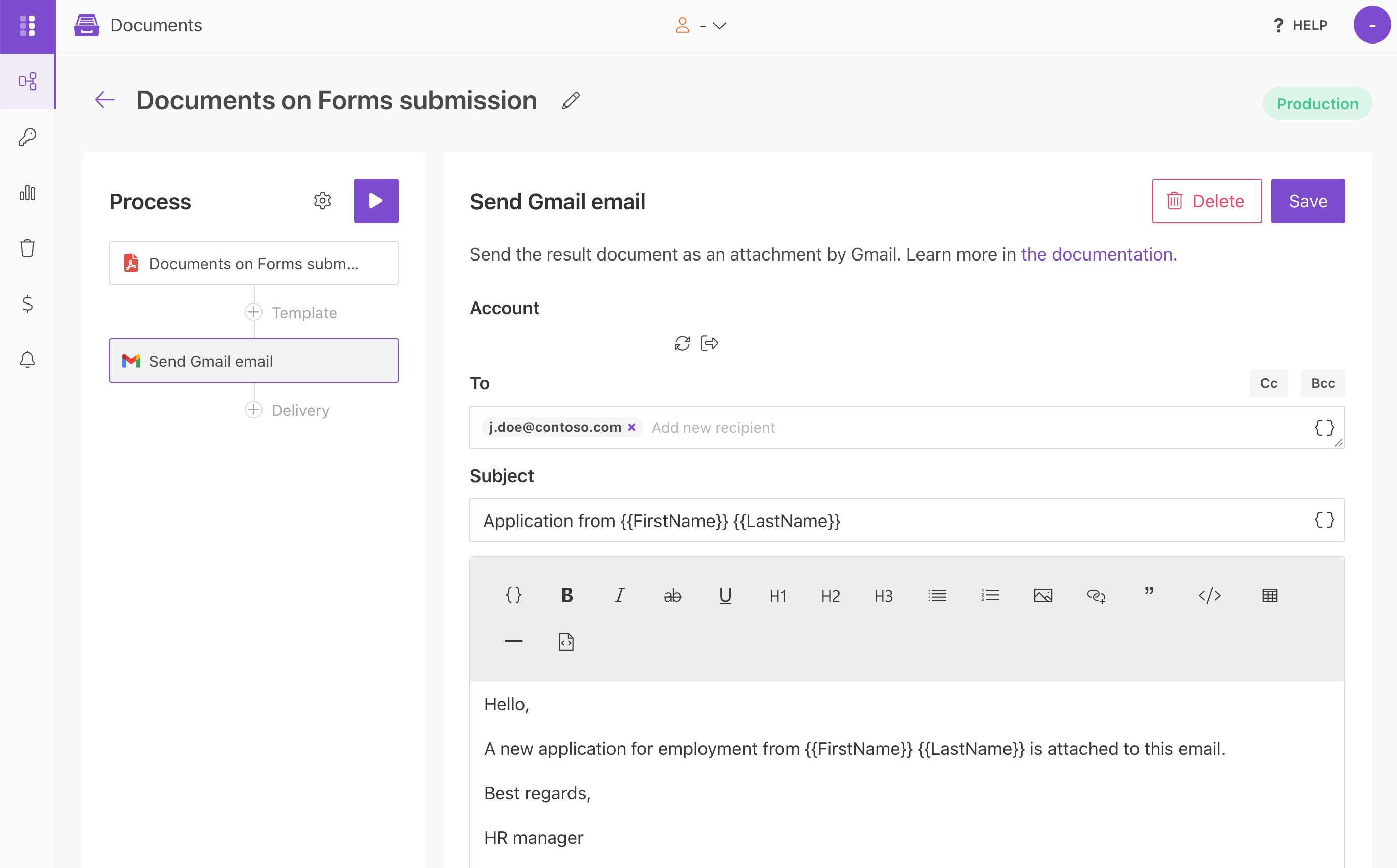This screenshot has width=1397, height=868.
Task: Apply H1 heading style
Action: [778, 596]
